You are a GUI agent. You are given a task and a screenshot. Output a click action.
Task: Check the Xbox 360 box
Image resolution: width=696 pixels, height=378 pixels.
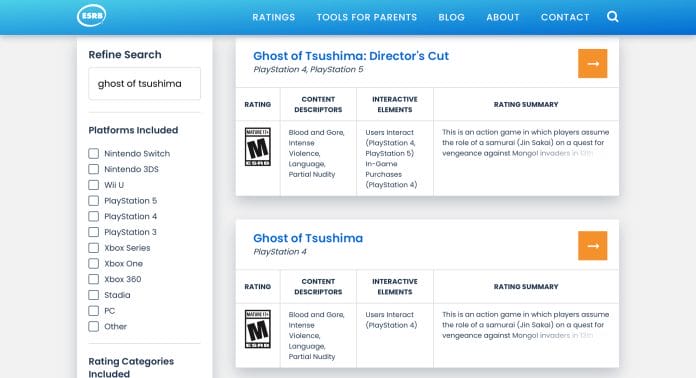(94, 279)
